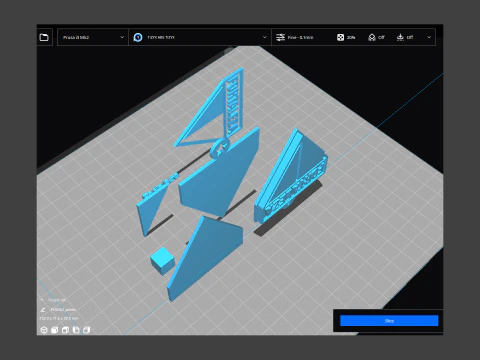Click the extruder 1 material icon
Viewport: 480px width, 360px height.
pyautogui.click(x=138, y=37)
